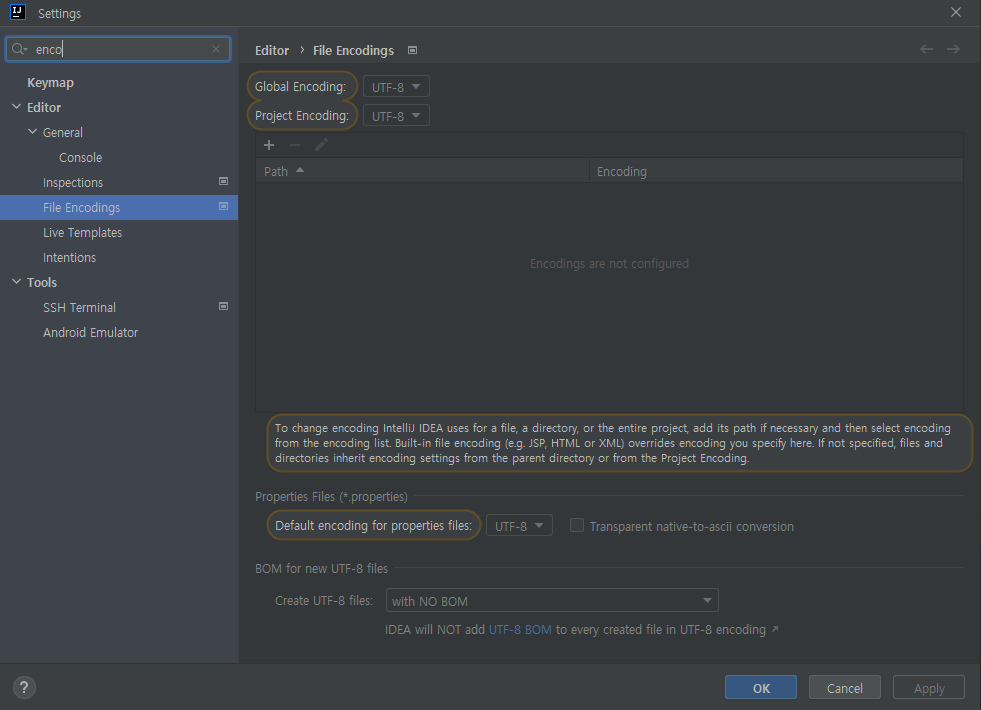Viewport: 981px width, 710px height.
Task: Click the edit pencil icon
Action: click(x=321, y=145)
